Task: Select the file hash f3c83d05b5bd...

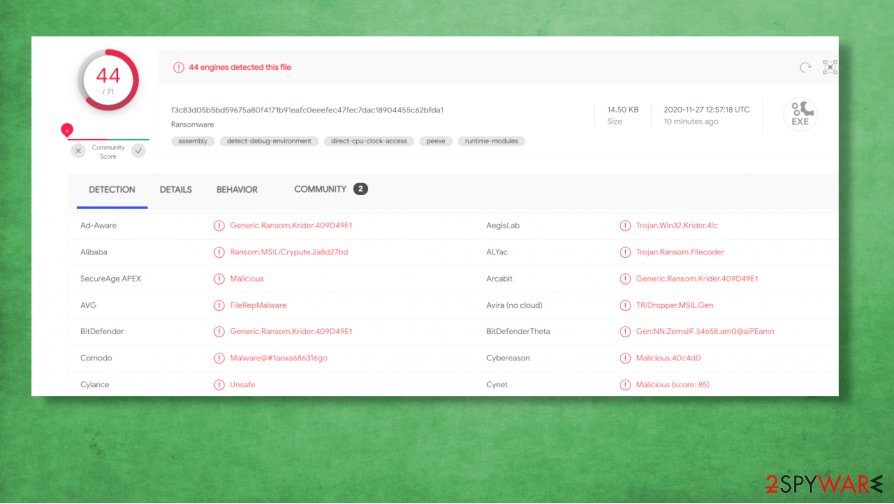Action: 307,110
